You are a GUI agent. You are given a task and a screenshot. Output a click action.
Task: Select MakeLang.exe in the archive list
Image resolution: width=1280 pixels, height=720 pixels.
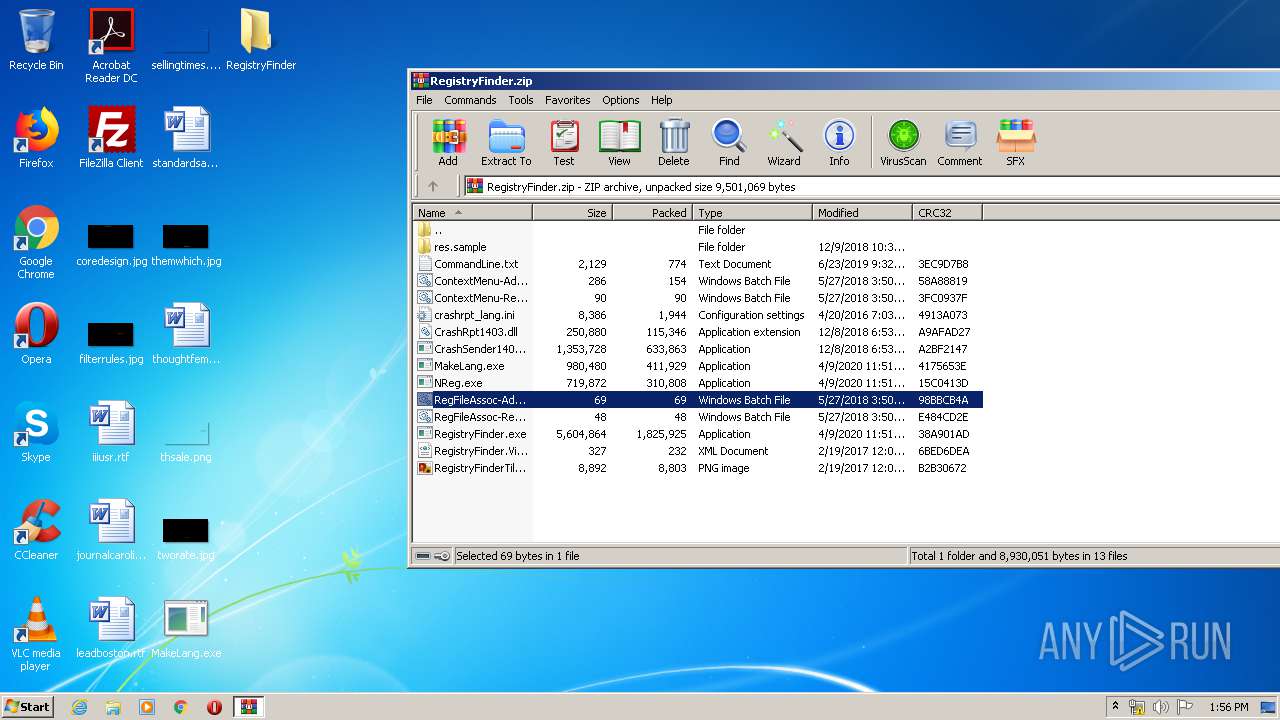[x=698, y=366]
